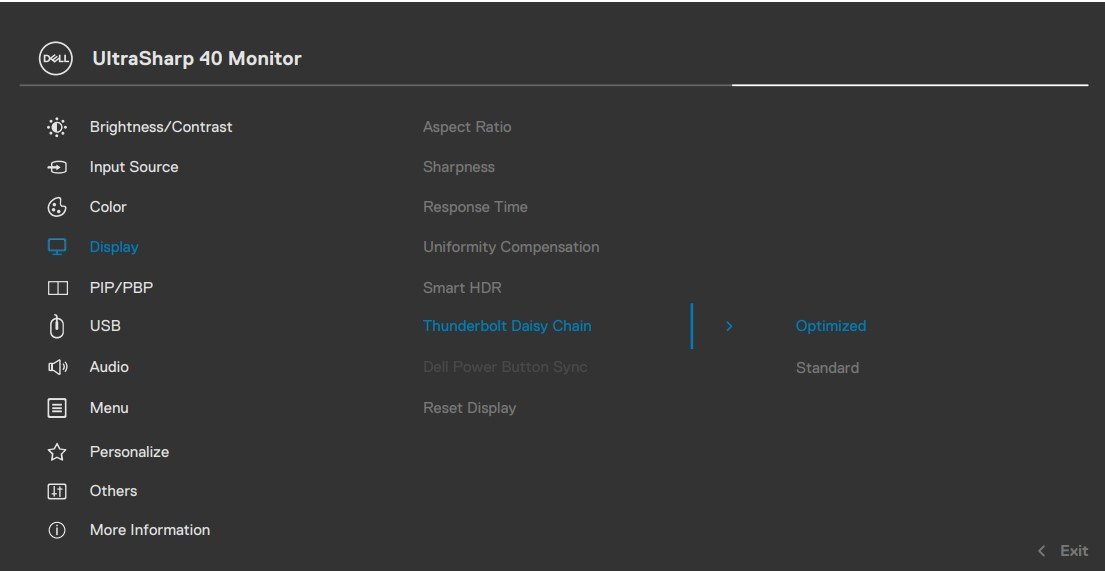
Task: Select the USB mouse-shaped icon
Action: (57, 326)
